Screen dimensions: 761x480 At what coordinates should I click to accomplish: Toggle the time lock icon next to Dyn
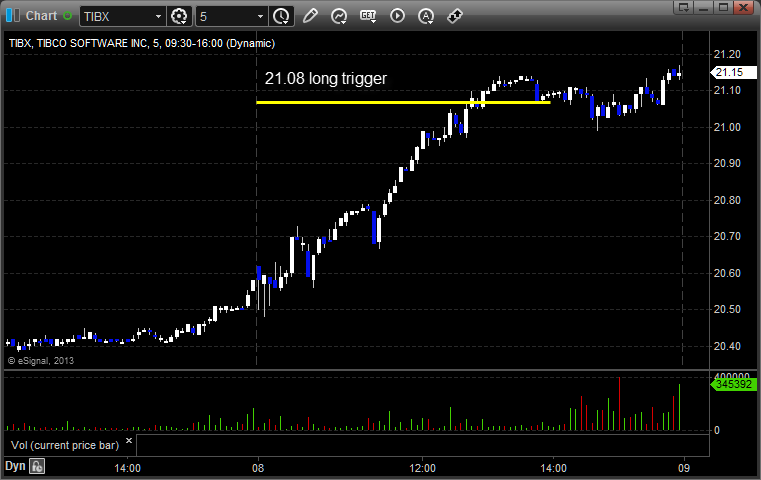37,466
